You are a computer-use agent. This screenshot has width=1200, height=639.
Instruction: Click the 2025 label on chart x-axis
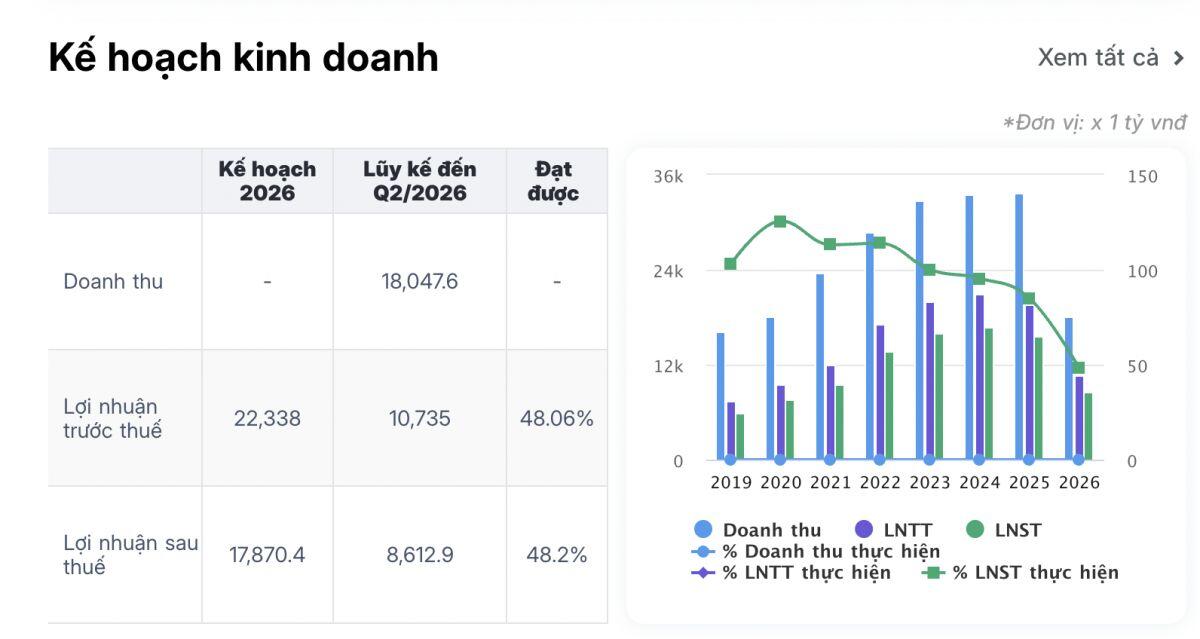click(x=1029, y=482)
